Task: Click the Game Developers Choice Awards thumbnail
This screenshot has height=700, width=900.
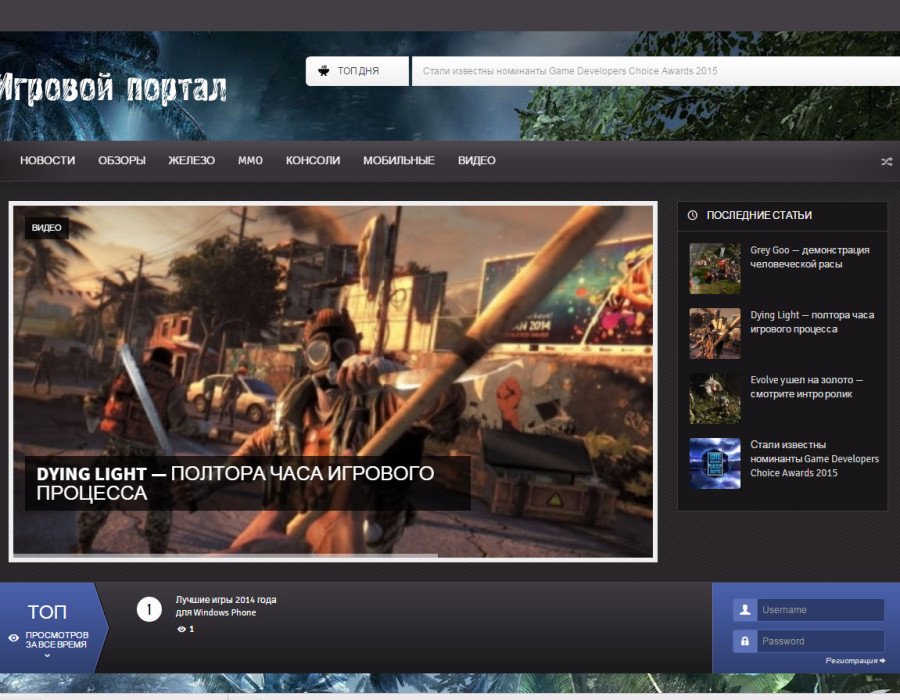Action: point(715,463)
